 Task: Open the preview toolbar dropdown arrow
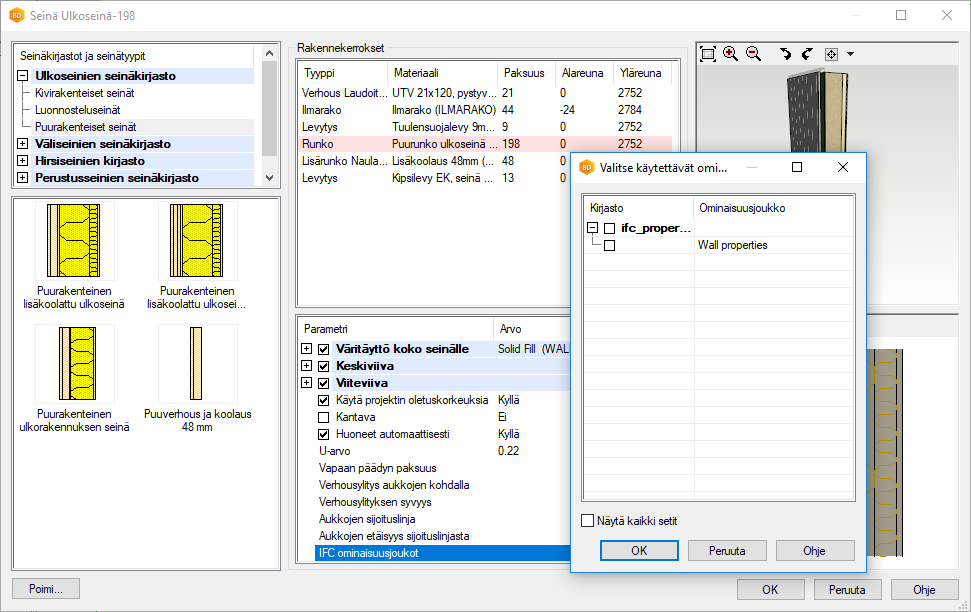point(850,54)
